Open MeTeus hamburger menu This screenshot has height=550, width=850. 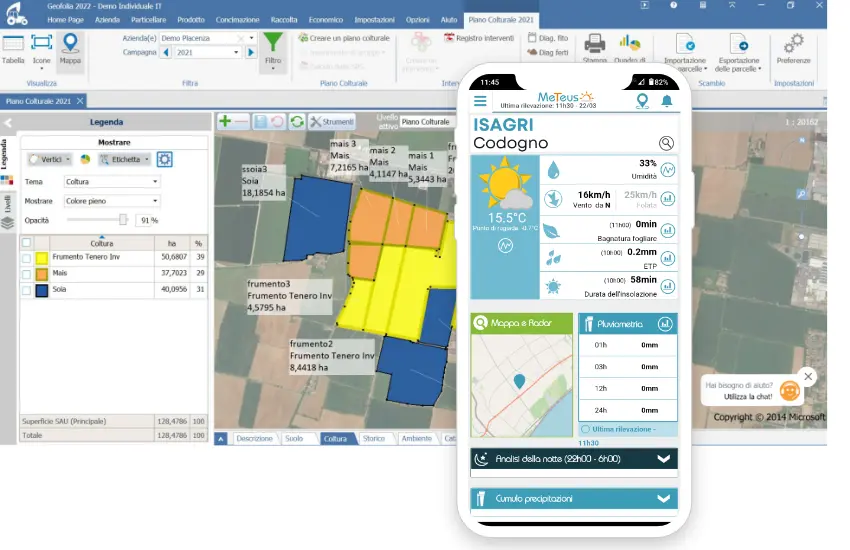(x=480, y=101)
